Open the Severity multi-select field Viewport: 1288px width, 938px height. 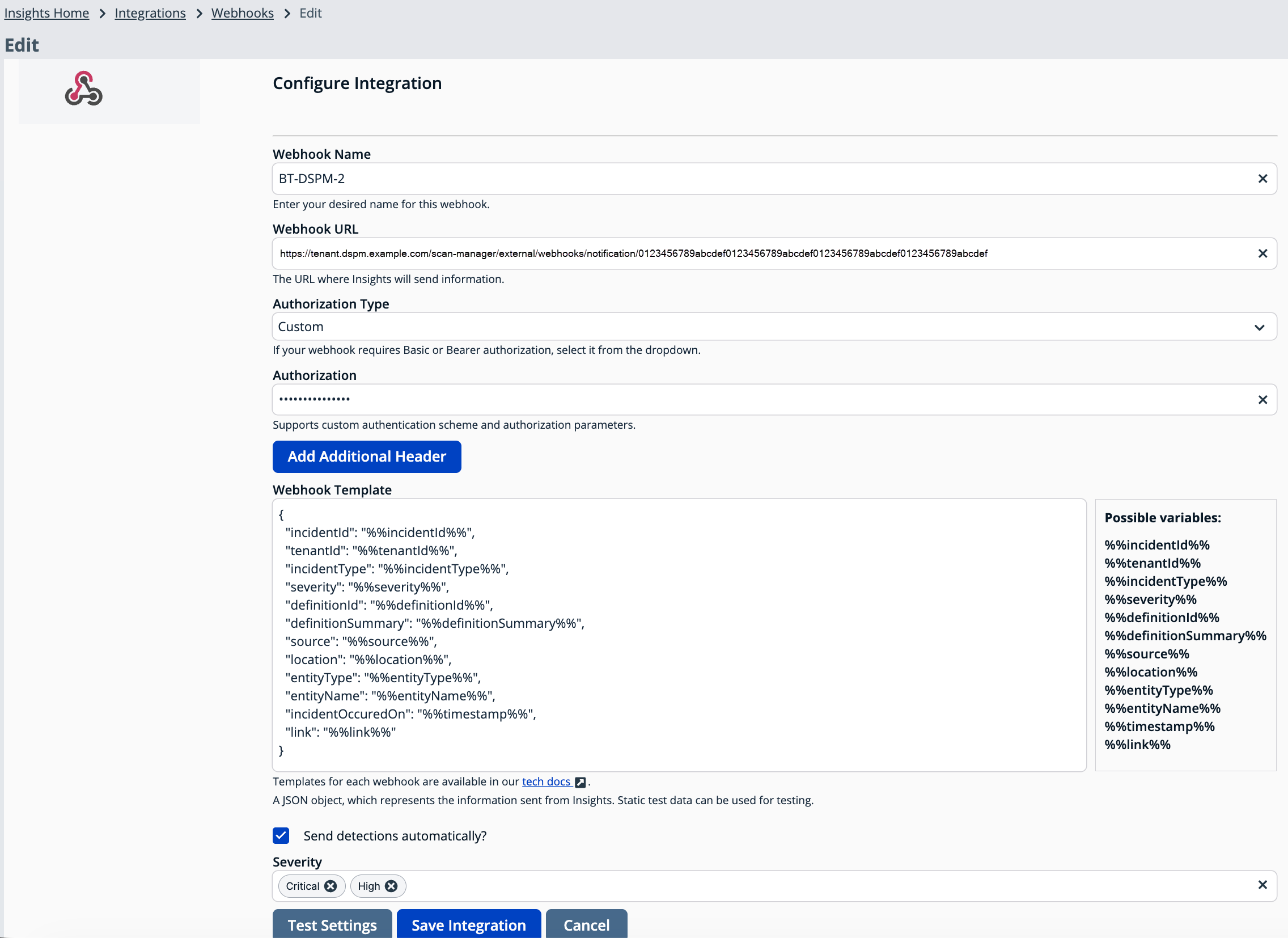pyautogui.click(x=774, y=886)
